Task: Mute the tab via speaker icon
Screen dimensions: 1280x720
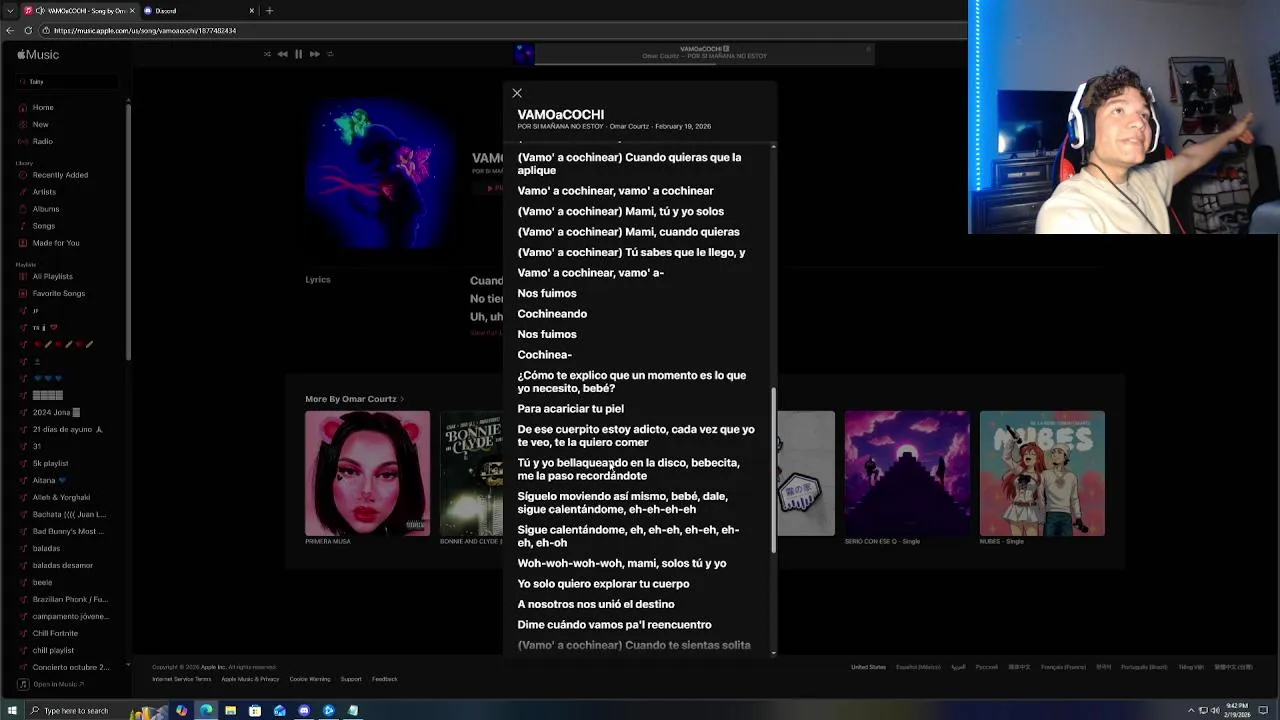Action: [40, 11]
